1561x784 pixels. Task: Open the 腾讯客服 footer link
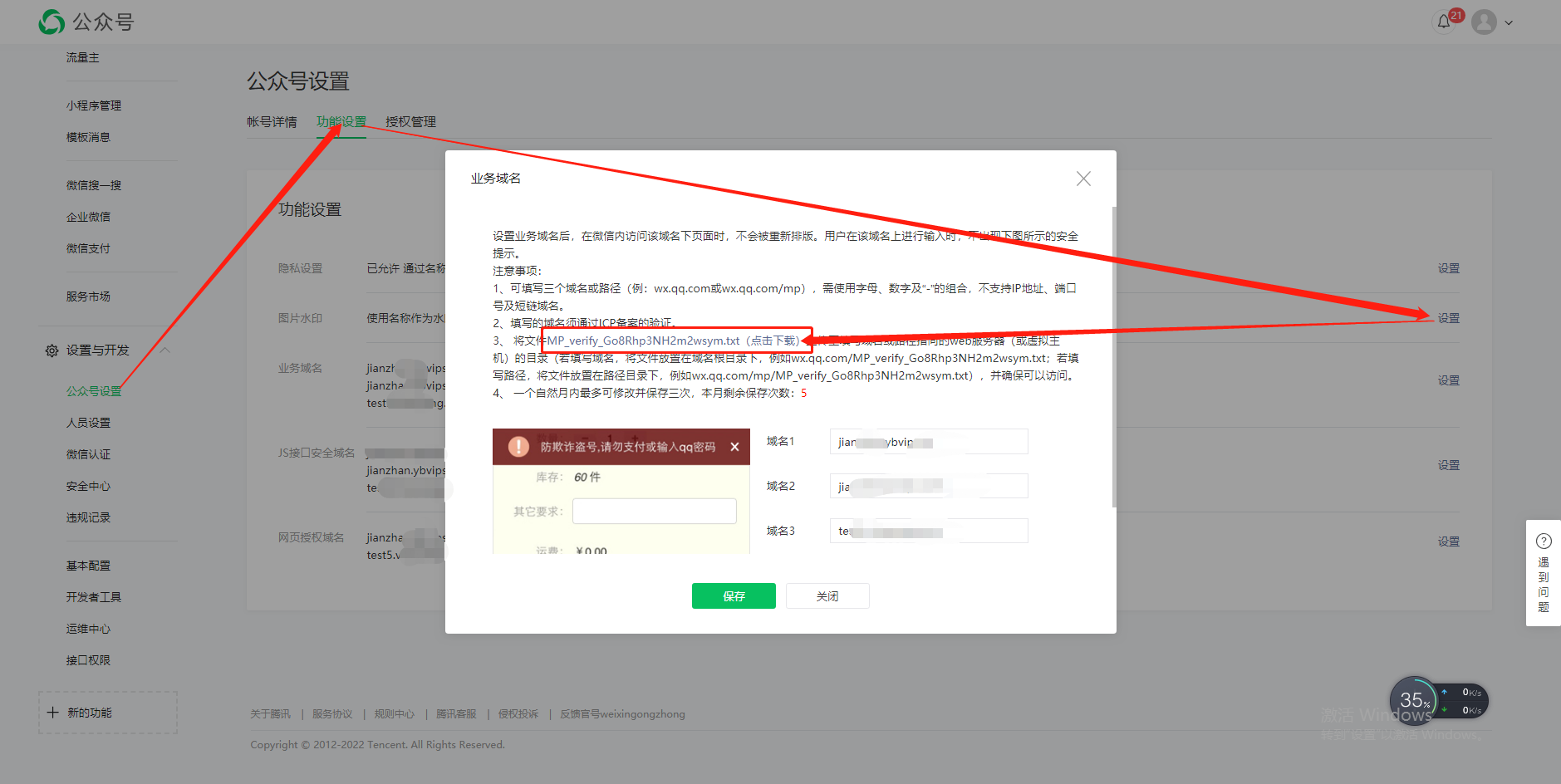pos(456,714)
